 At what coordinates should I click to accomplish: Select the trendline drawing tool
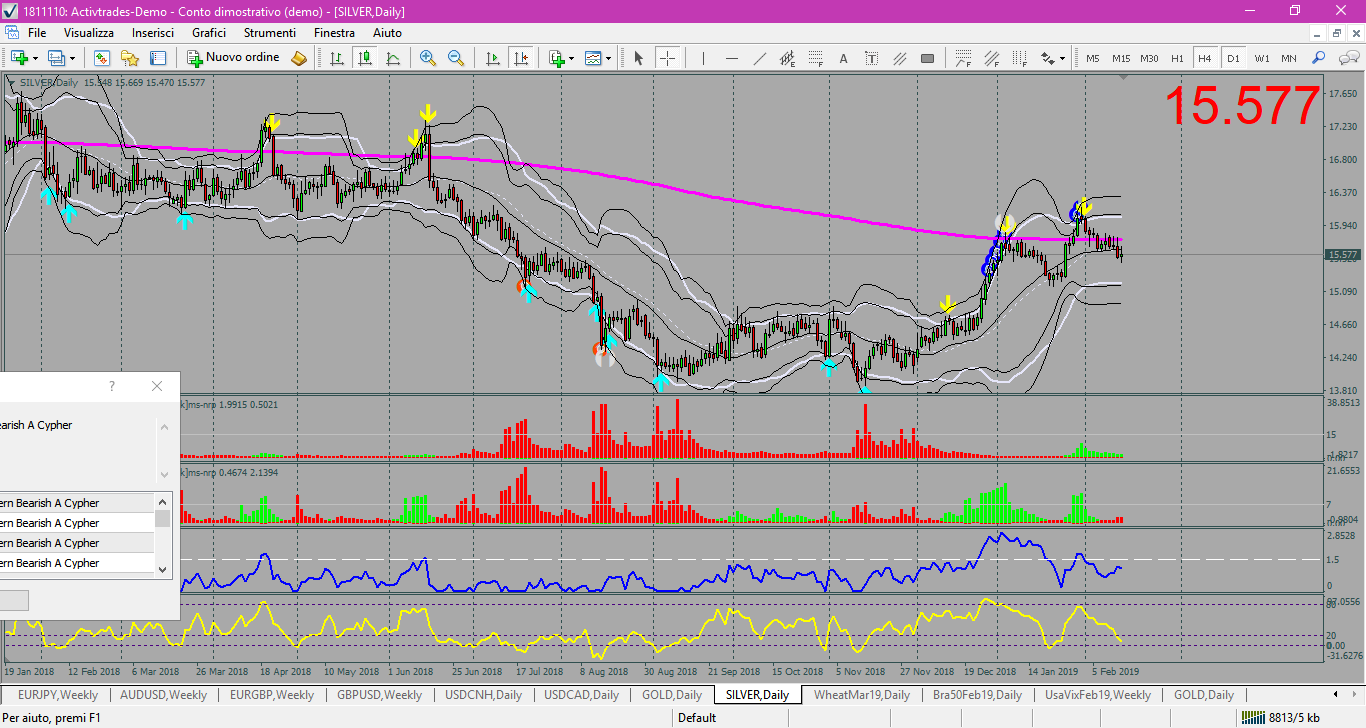pos(759,58)
